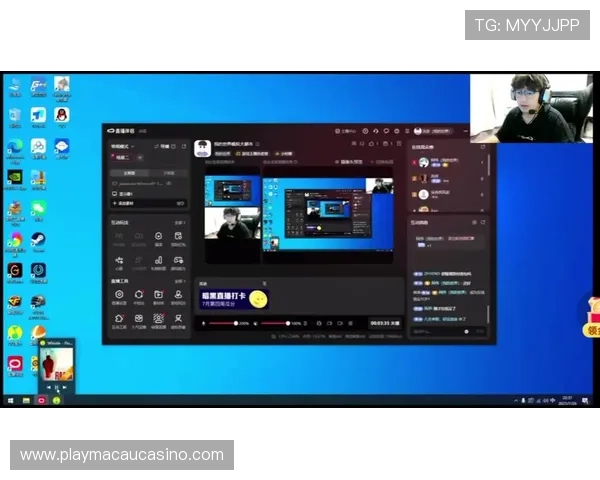Open the settings gear in the 直播工具 panel
This screenshot has width=600, height=480.
pos(119,295)
